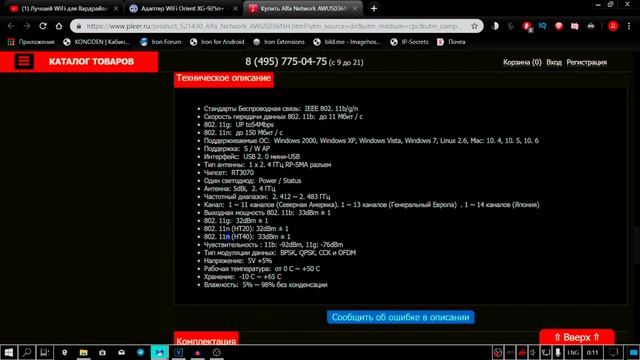Reload the pleer.ru page

click(x=43, y=26)
